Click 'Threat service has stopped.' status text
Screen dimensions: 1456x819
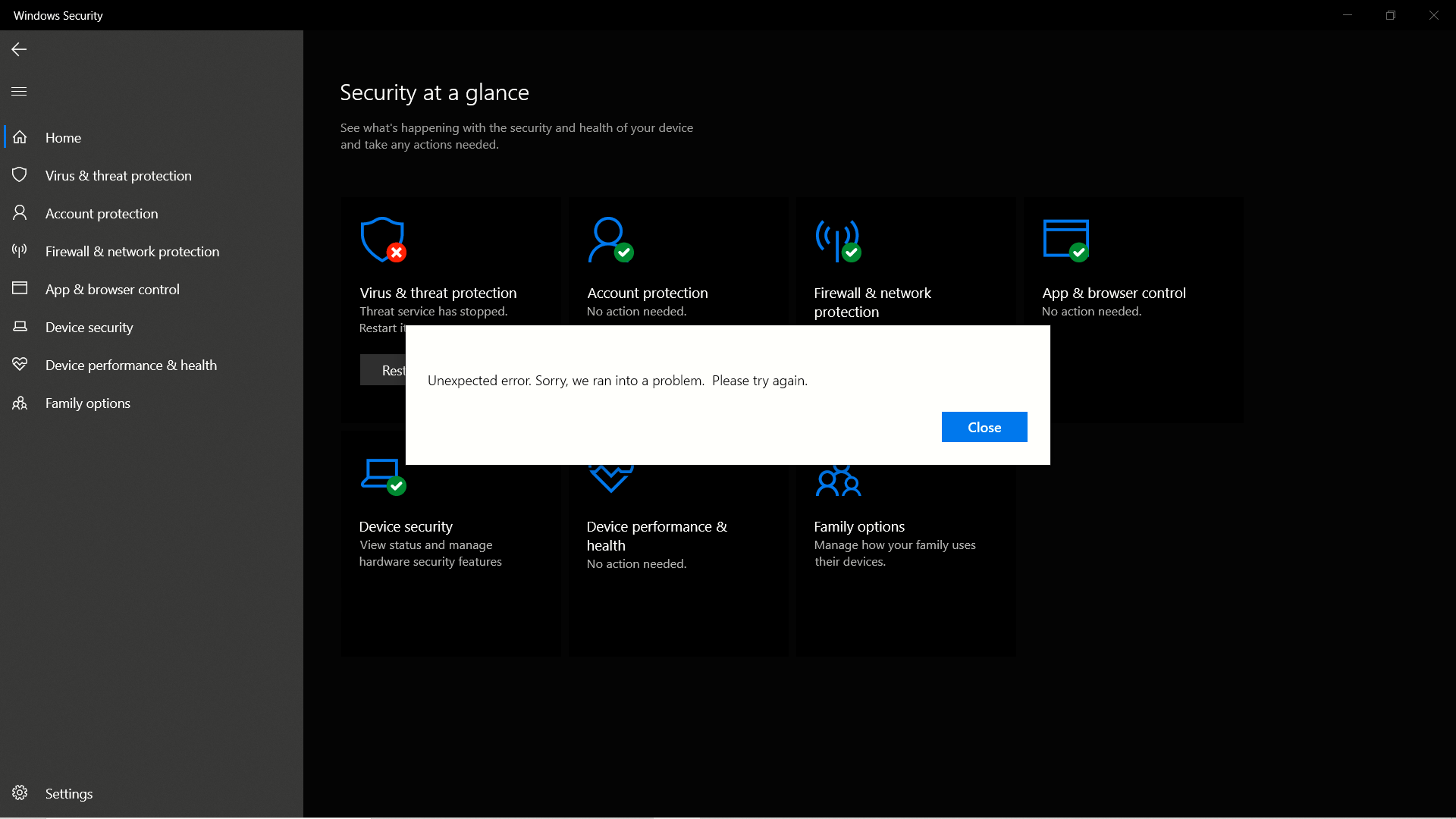pos(434,311)
